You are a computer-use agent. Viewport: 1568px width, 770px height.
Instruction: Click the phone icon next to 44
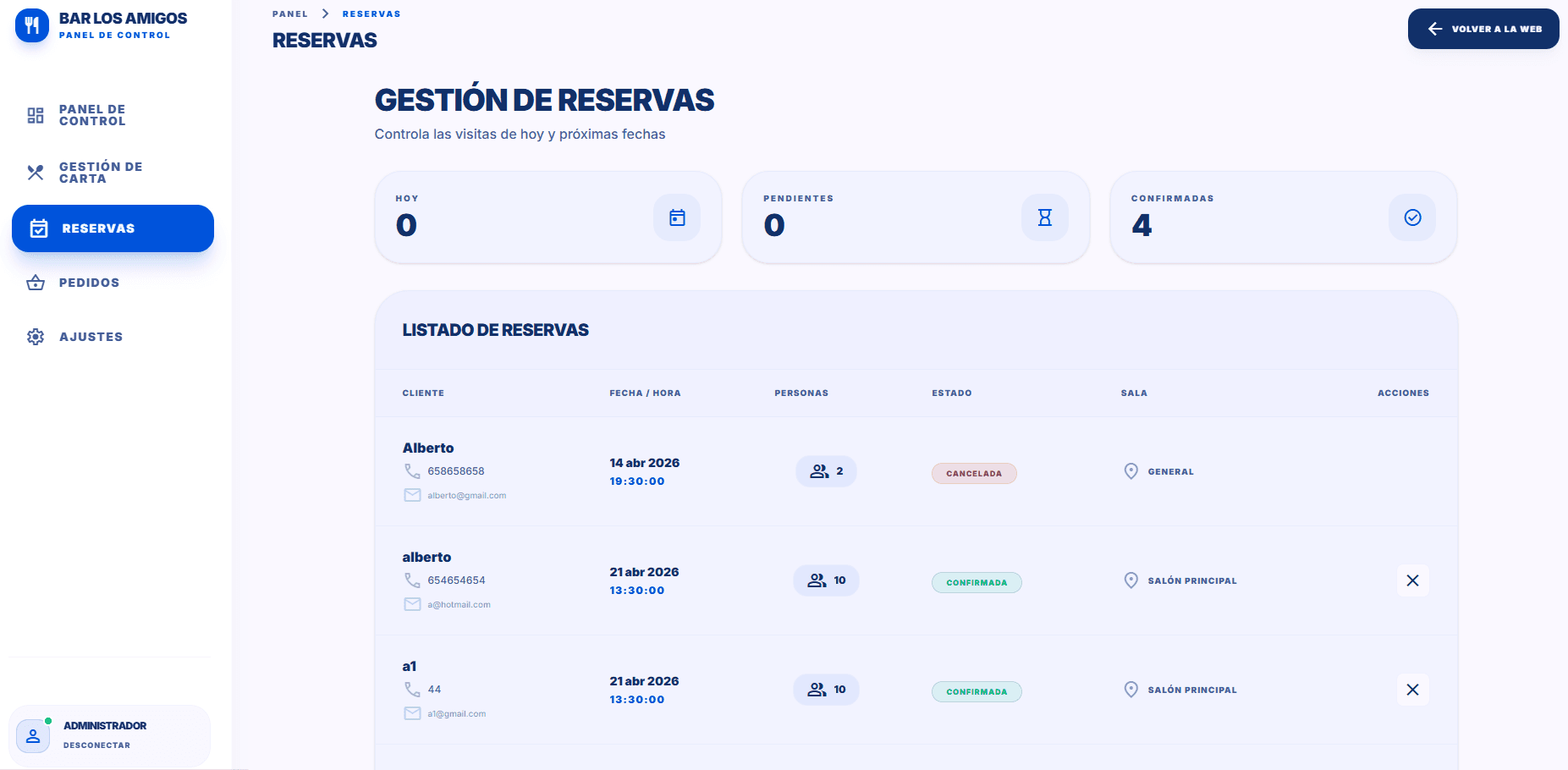412,690
